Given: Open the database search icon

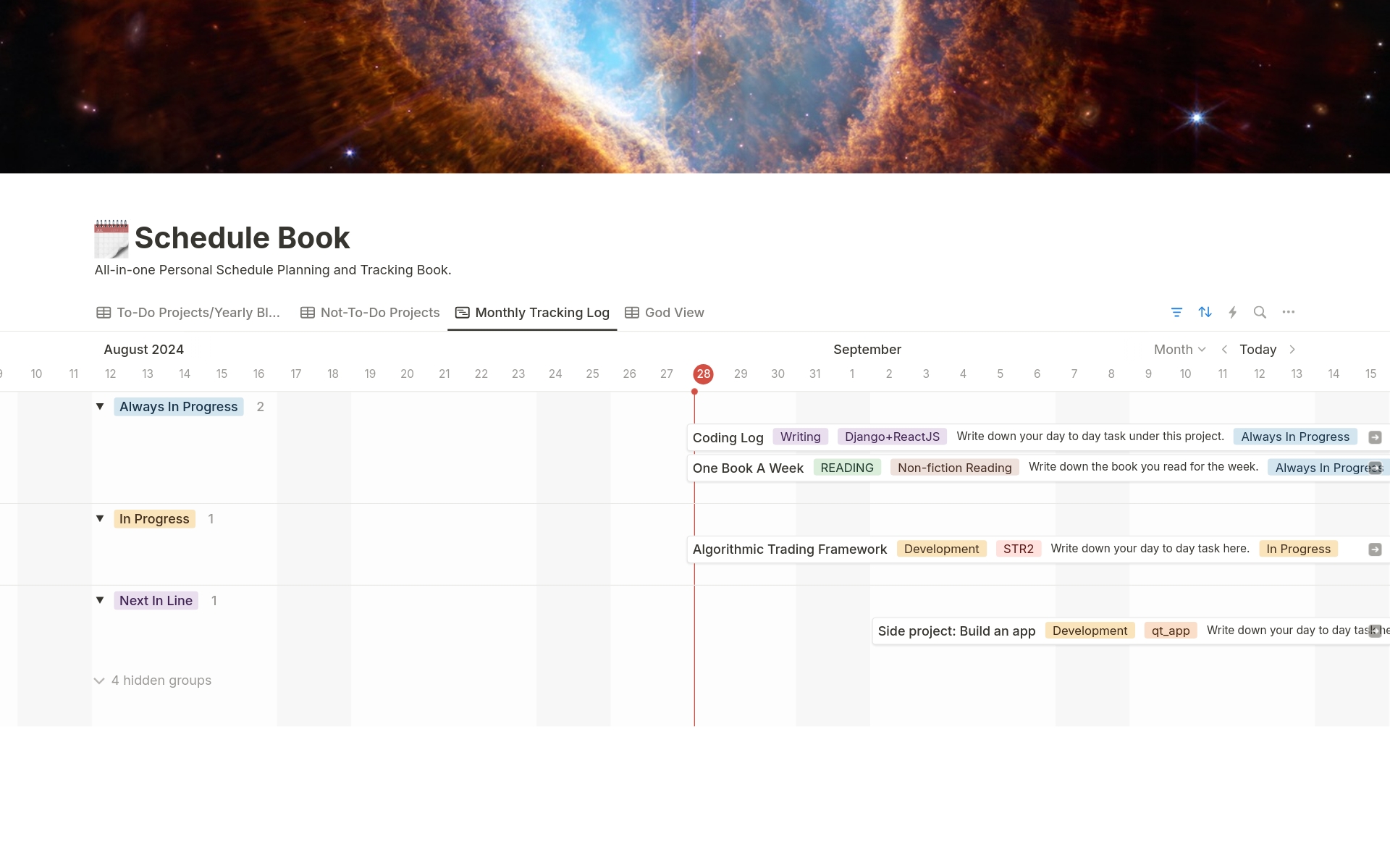Looking at the screenshot, I should point(1260,312).
